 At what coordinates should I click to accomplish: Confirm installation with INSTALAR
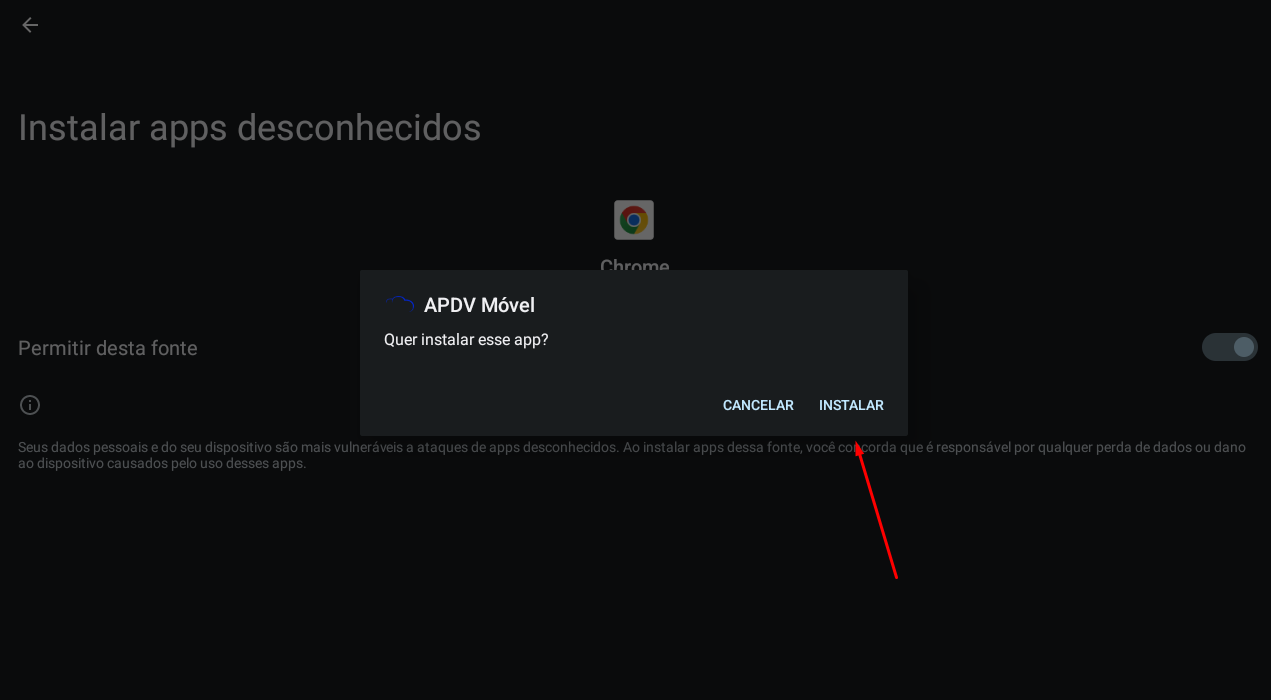851,405
